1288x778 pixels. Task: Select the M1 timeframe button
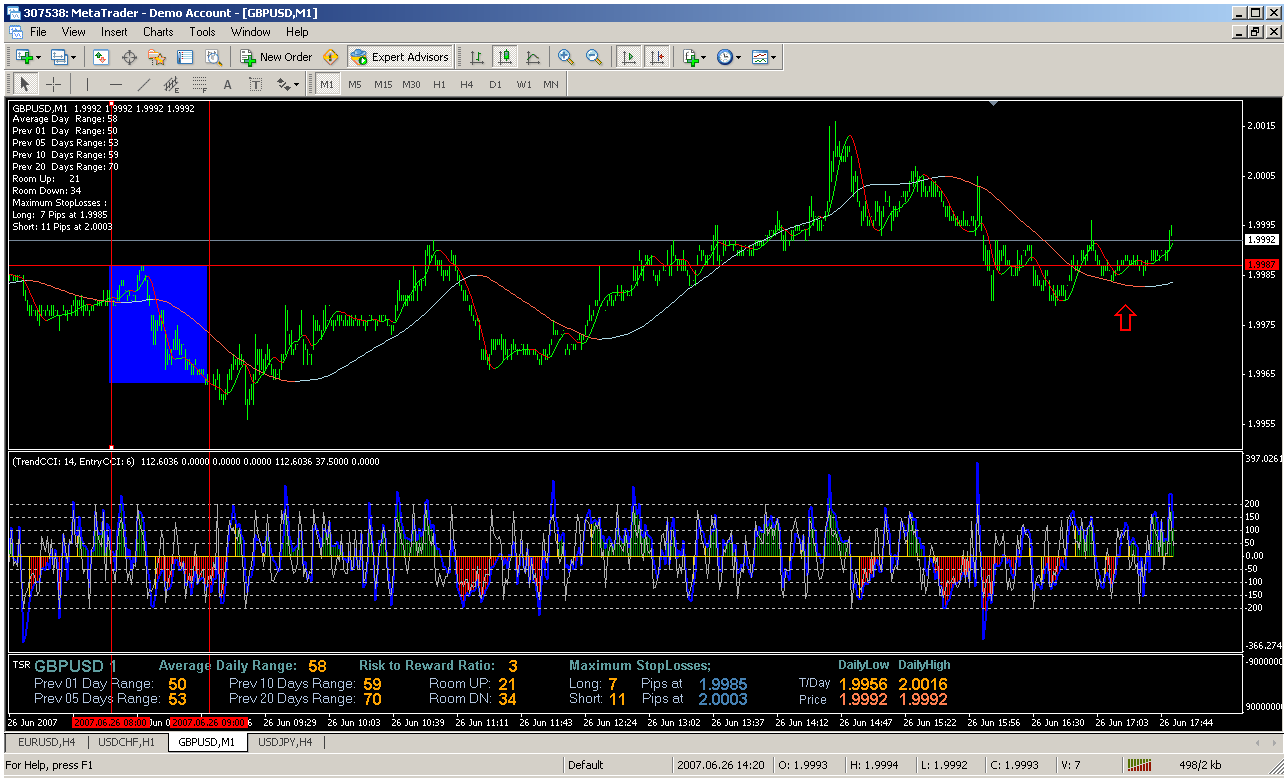coord(327,85)
